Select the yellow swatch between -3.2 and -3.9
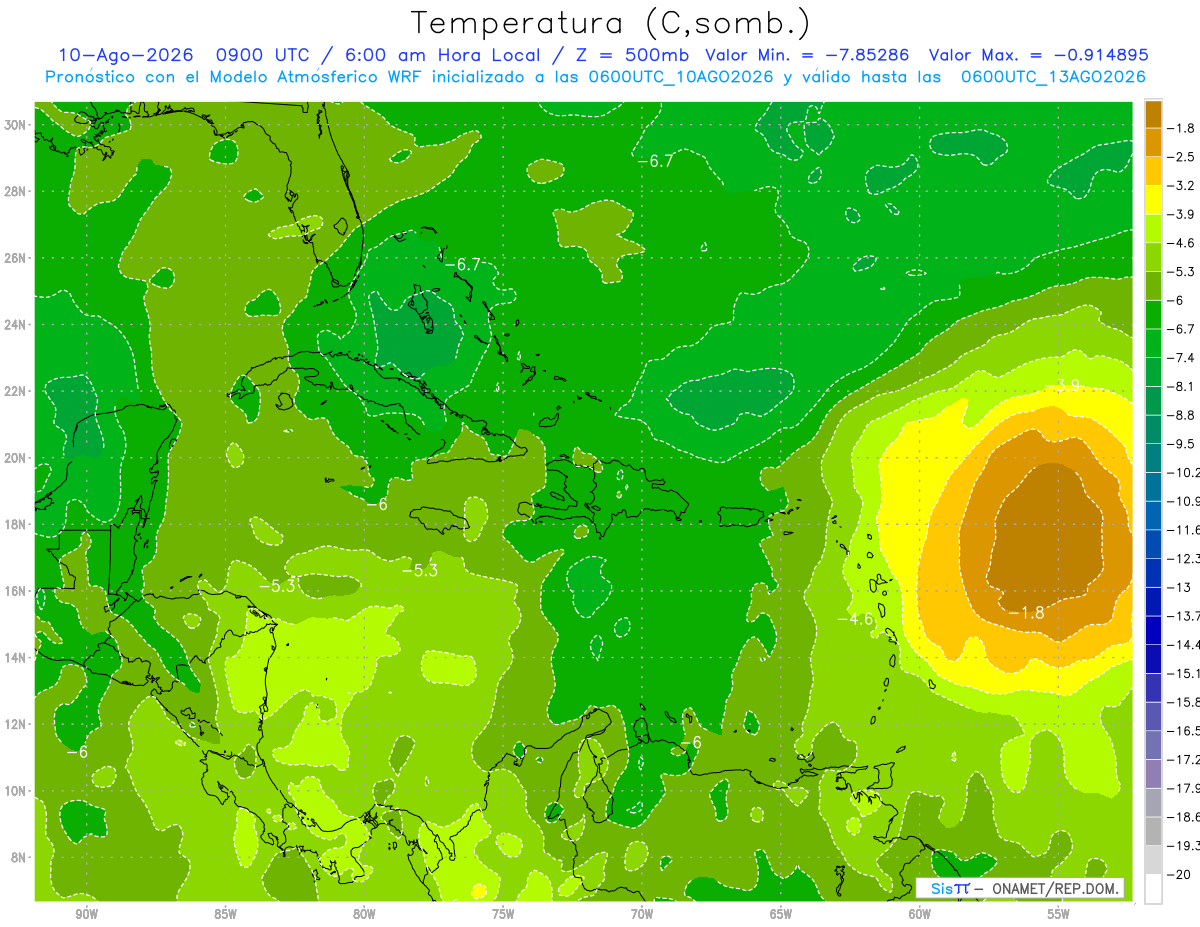The width and height of the screenshot is (1200, 927). tap(1153, 200)
